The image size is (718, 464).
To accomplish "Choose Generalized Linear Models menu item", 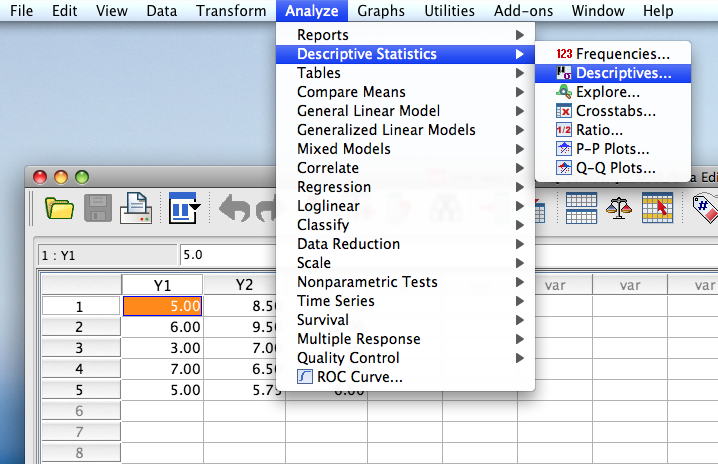I will [x=405, y=130].
